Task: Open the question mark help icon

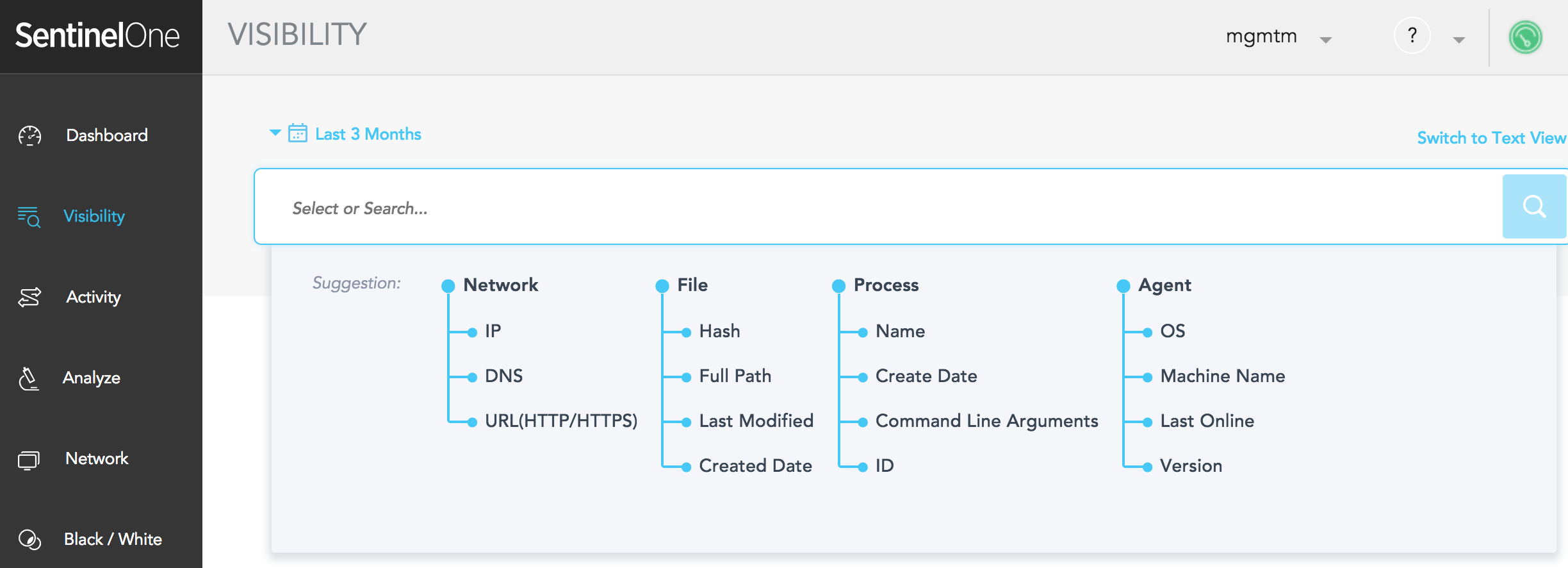Action: click(1412, 36)
